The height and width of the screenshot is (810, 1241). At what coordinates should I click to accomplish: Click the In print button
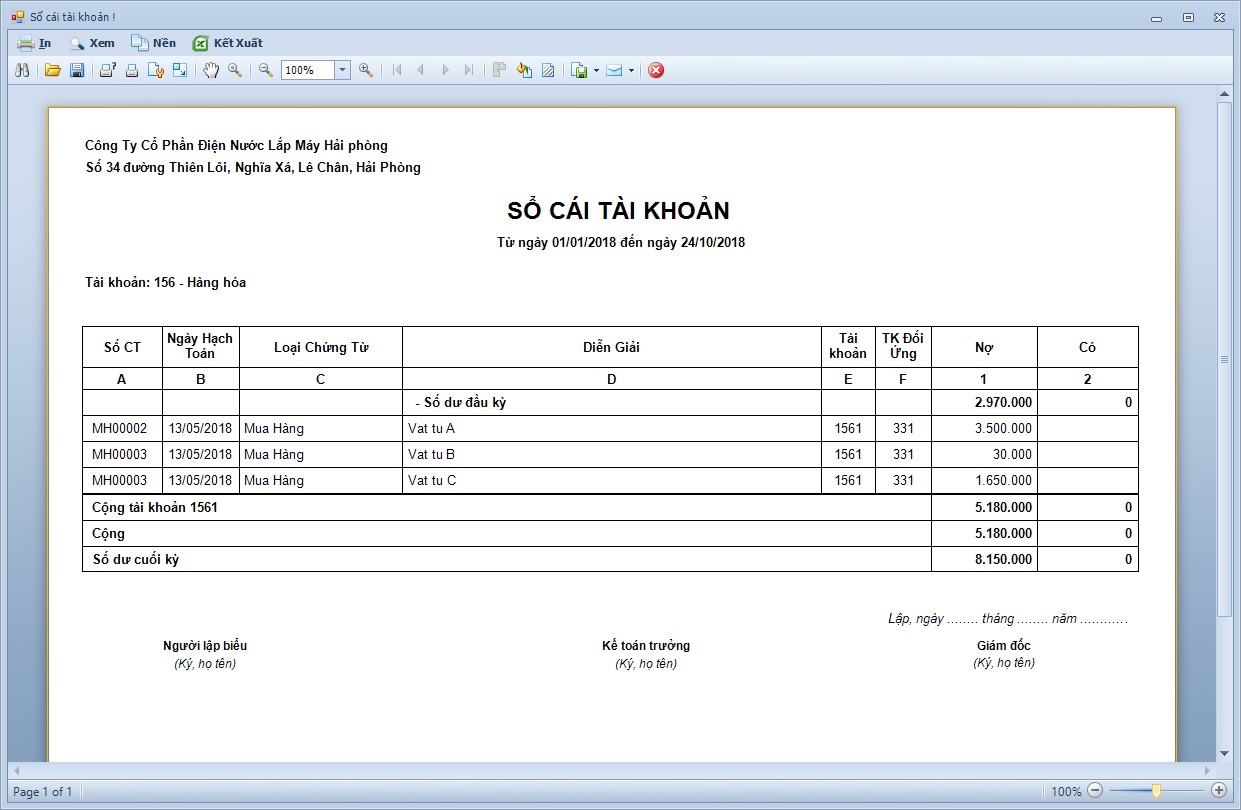point(35,43)
